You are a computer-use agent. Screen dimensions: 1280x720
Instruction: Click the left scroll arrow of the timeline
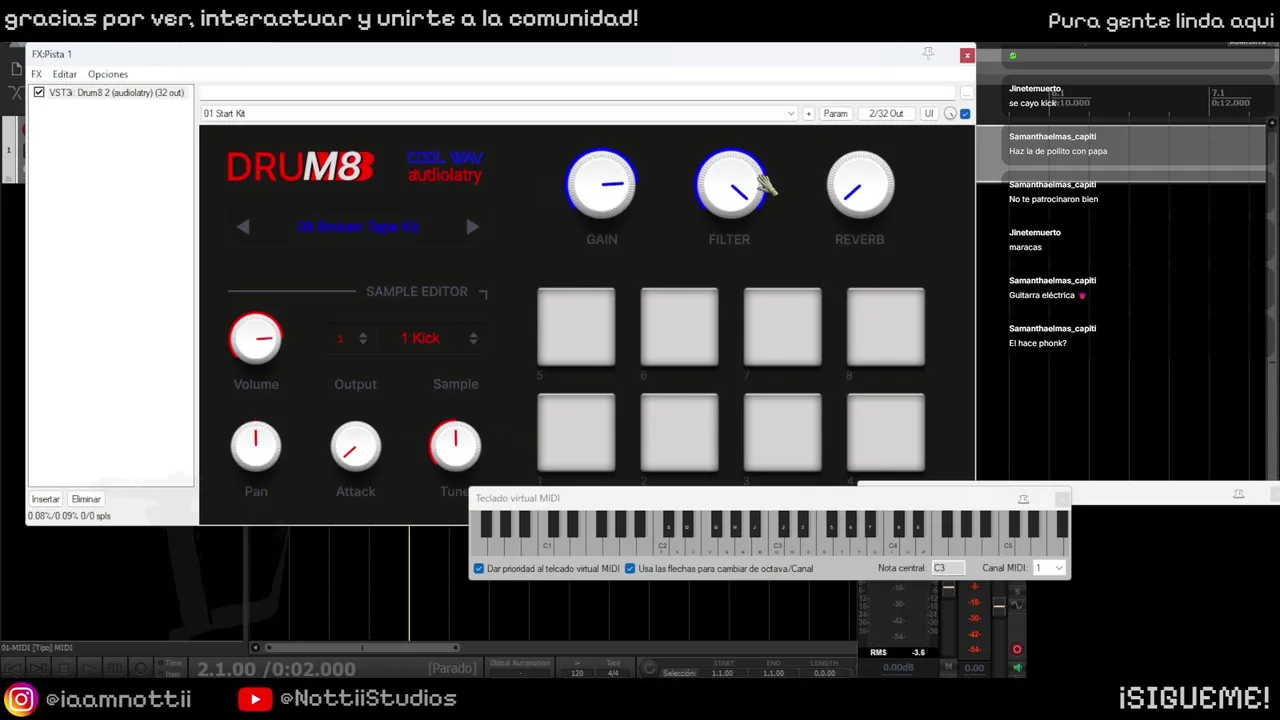[x=255, y=647]
